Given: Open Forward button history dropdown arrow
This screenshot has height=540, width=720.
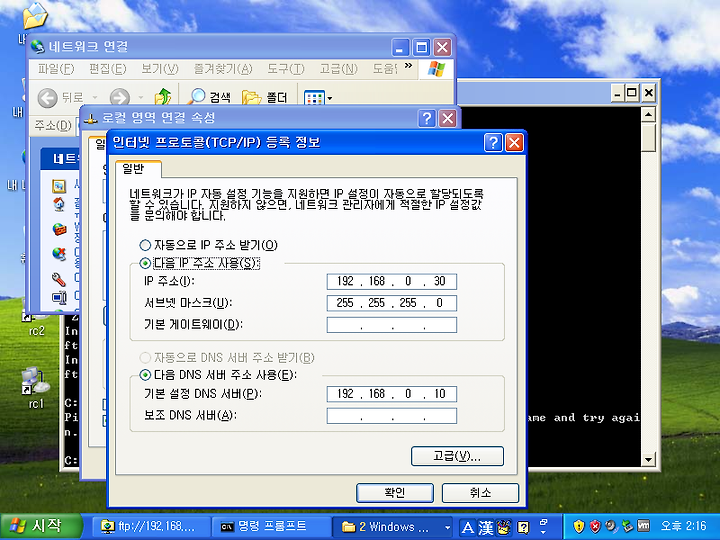Looking at the screenshot, I should [x=141, y=98].
